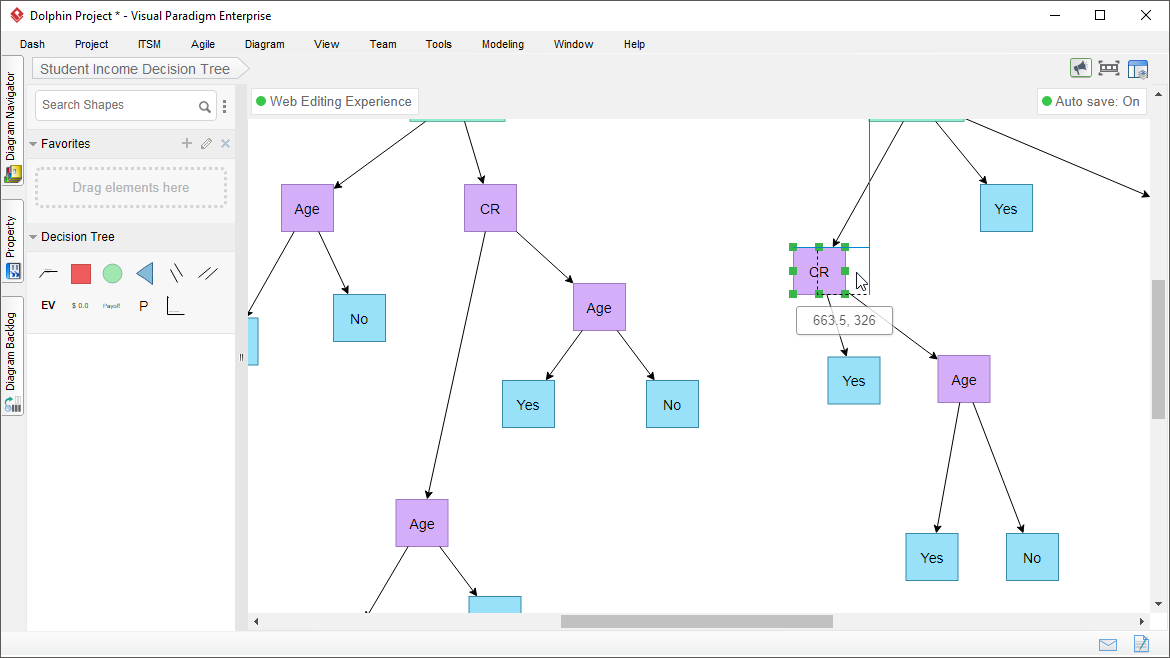Click the scroll up arrow of canvas
Screen dimensions: 1170x658
click(1158, 95)
